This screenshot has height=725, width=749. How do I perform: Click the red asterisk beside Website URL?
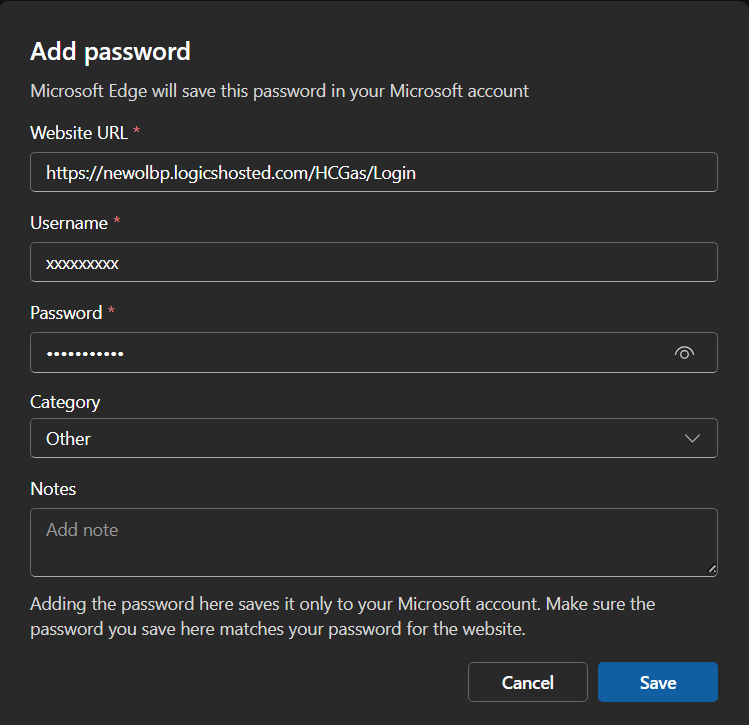coord(137,132)
